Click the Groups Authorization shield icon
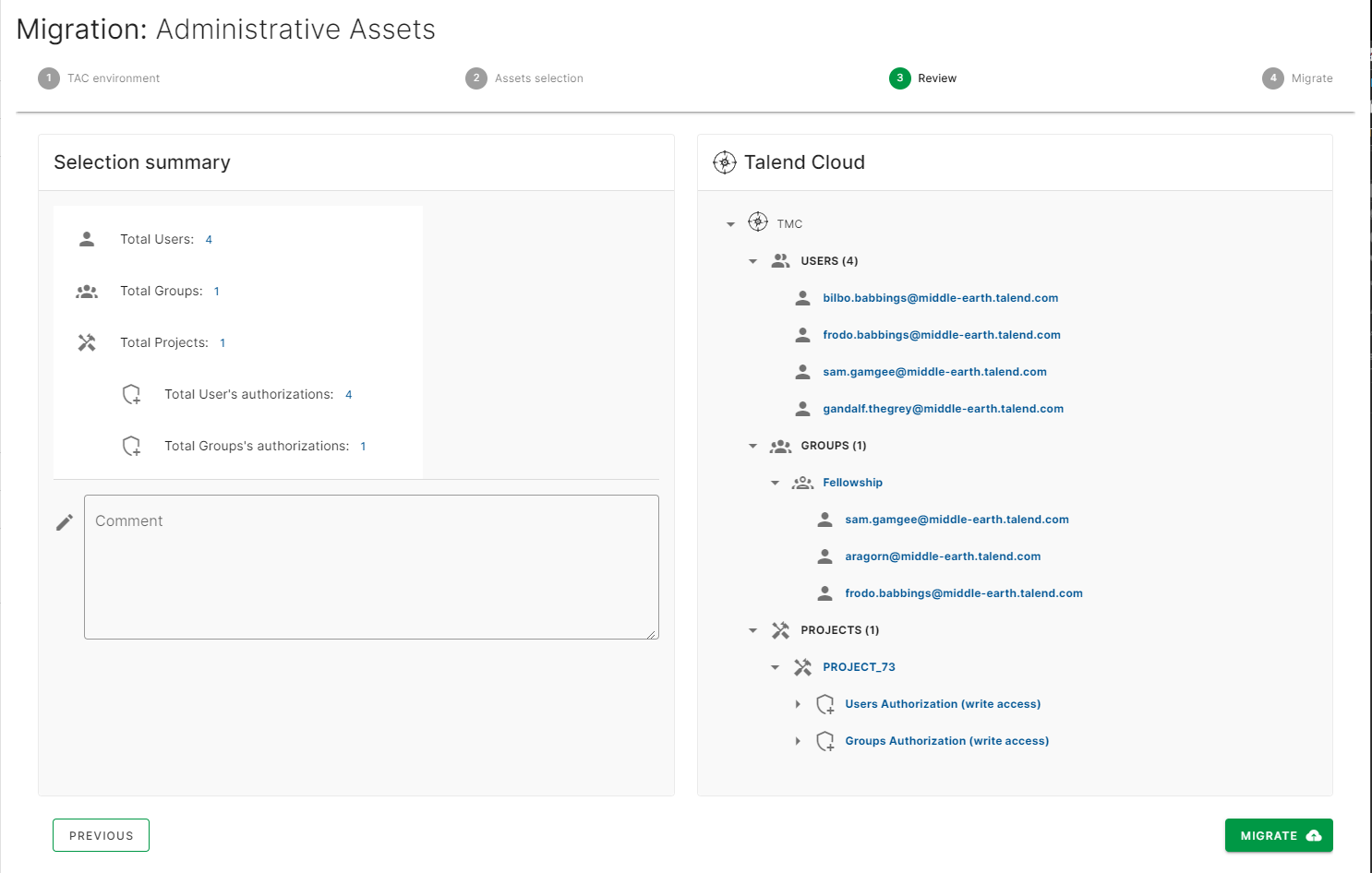This screenshot has height=873, width=1372. click(825, 741)
